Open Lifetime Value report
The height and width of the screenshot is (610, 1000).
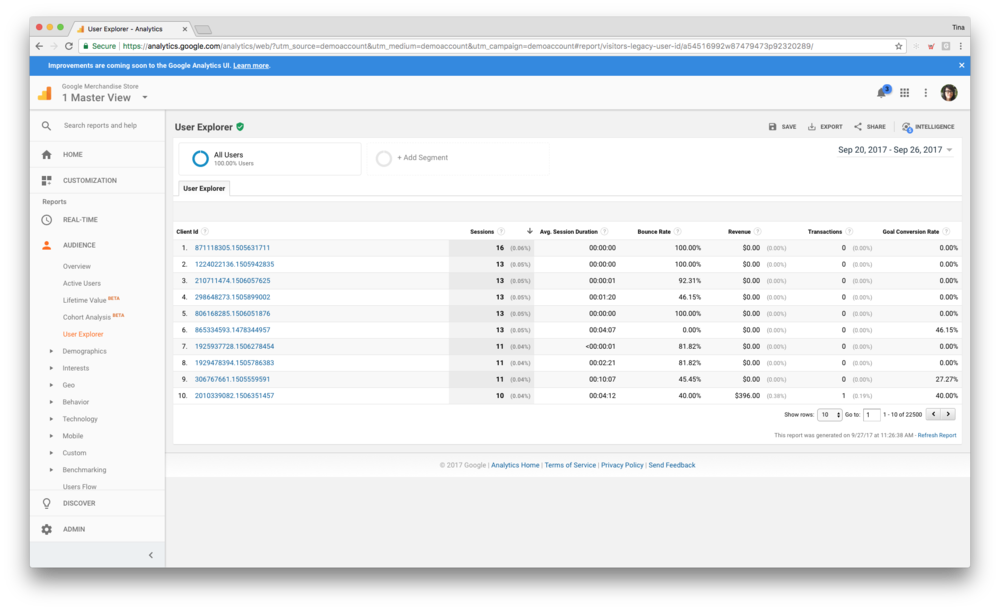(x=84, y=300)
